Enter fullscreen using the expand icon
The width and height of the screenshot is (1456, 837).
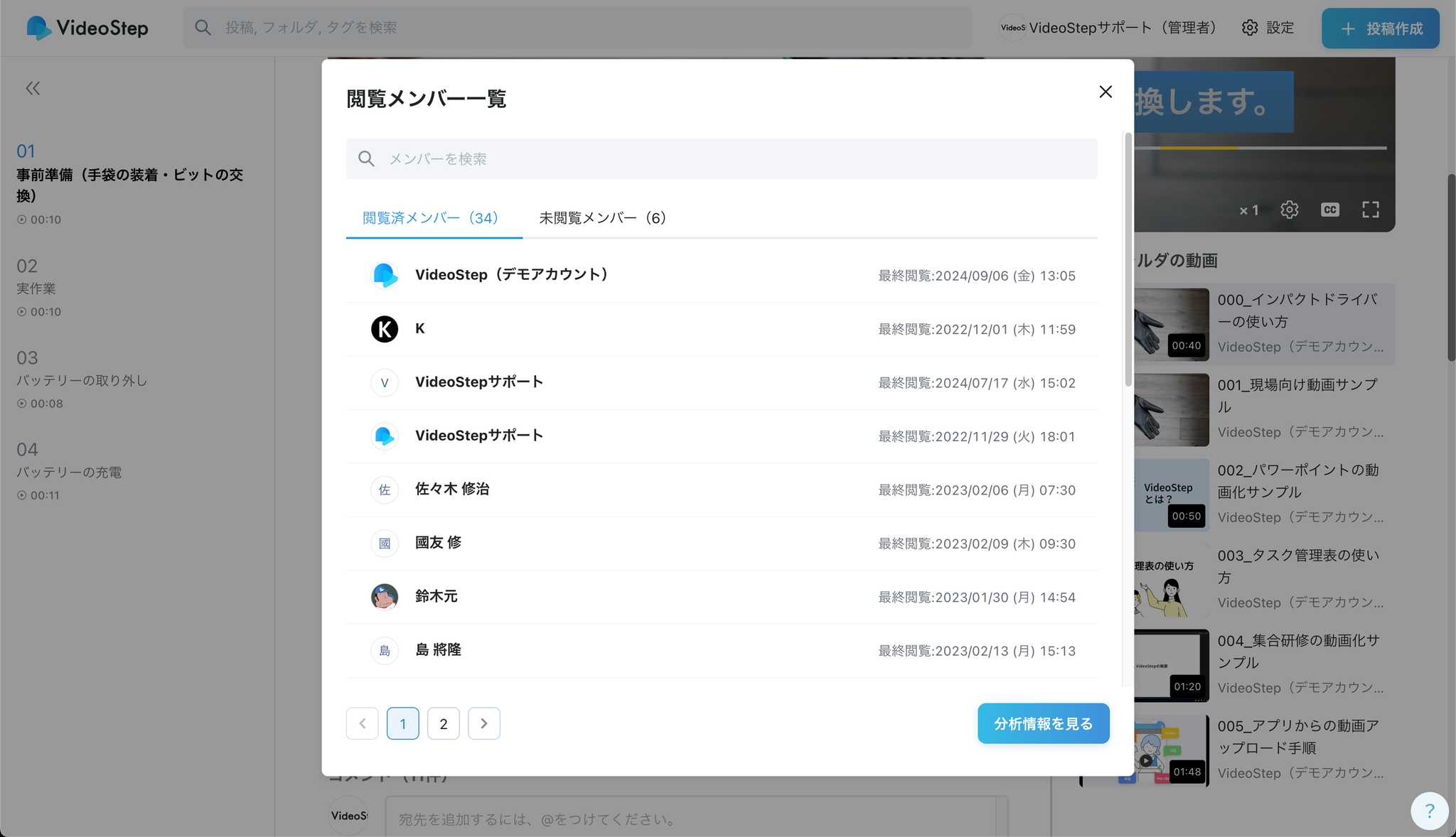[x=1370, y=210]
